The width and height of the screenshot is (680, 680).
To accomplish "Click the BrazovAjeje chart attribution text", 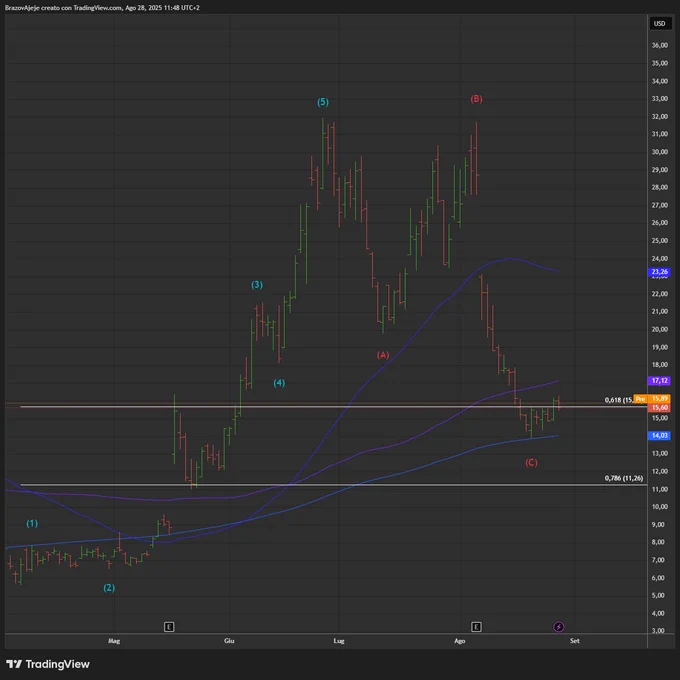I will (x=102, y=8).
